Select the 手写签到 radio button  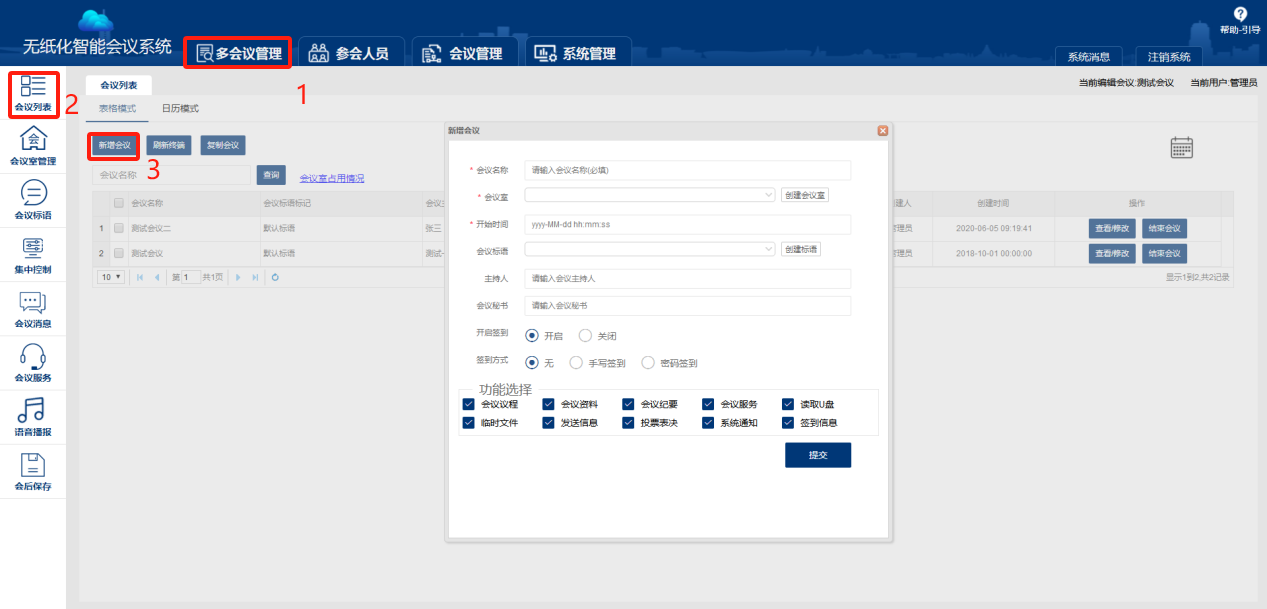[x=576, y=363]
